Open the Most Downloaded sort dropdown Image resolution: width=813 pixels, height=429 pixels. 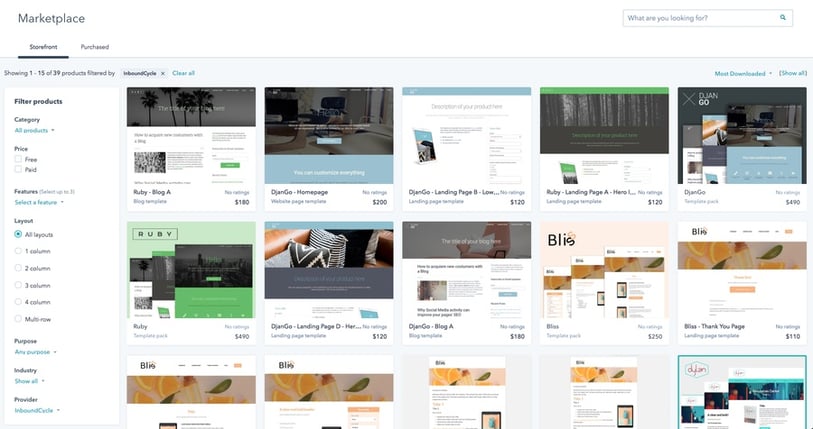pos(743,74)
